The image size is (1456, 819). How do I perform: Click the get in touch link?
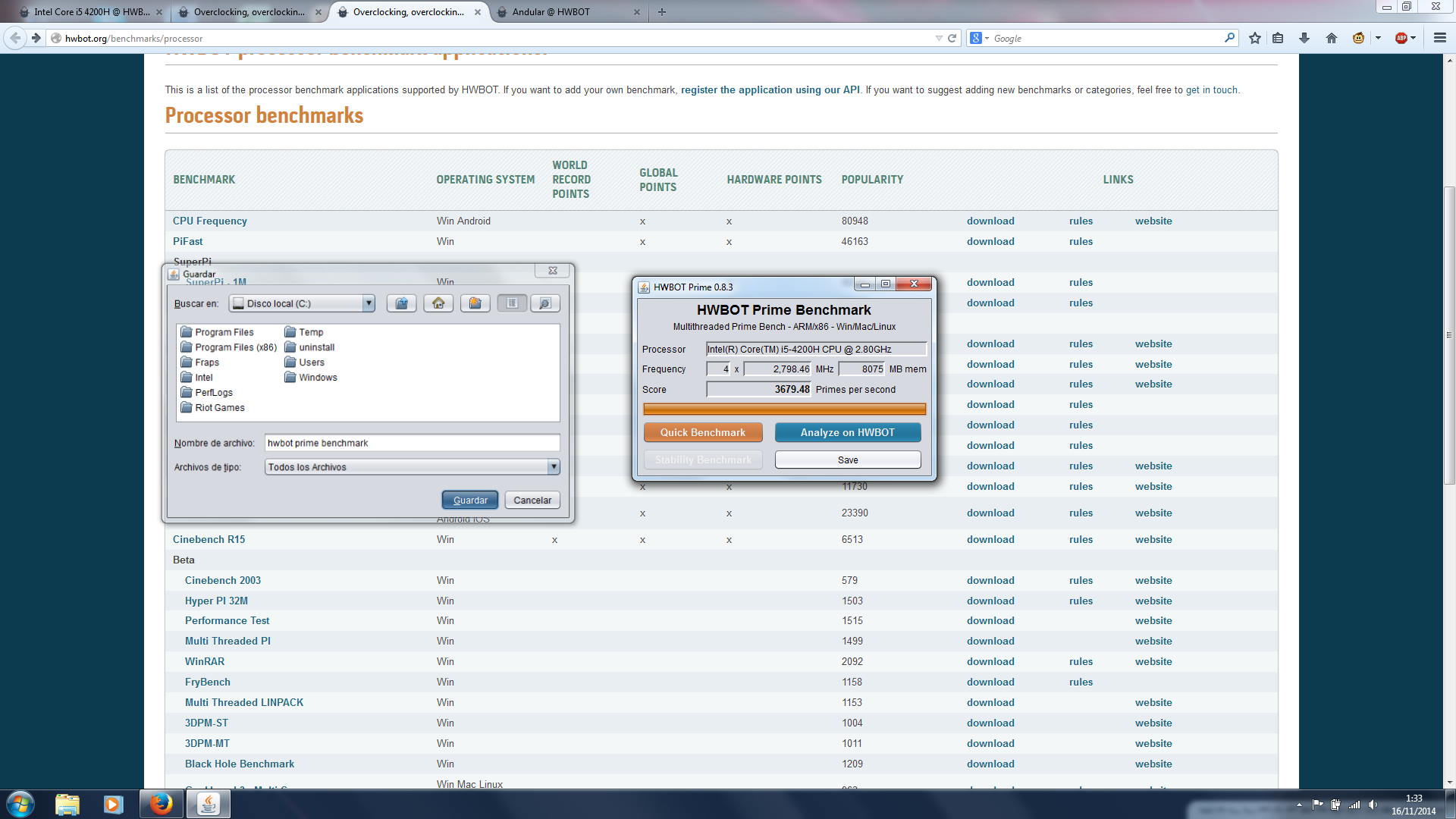(1212, 89)
